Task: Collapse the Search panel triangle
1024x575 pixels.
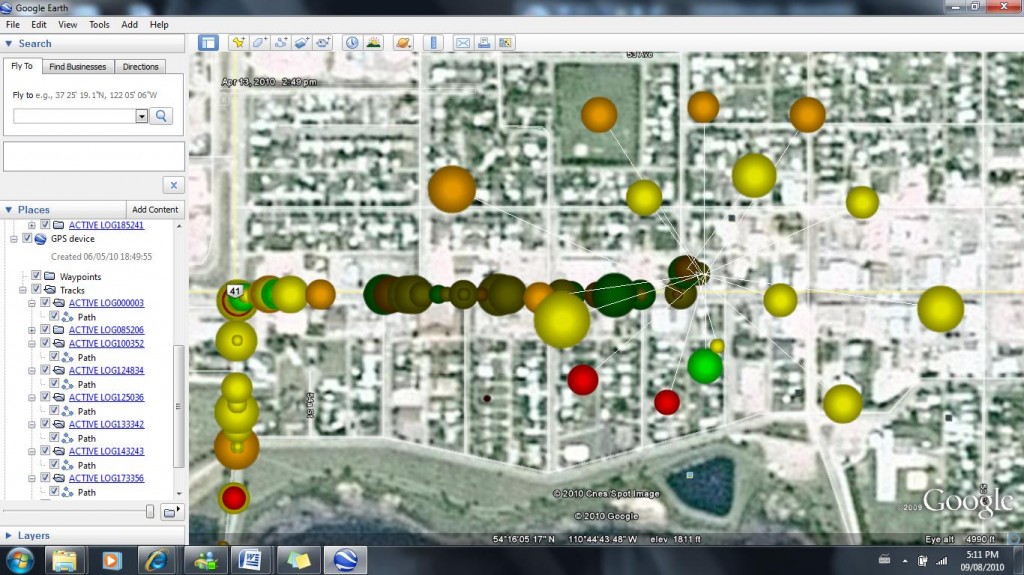Action: [9, 44]
